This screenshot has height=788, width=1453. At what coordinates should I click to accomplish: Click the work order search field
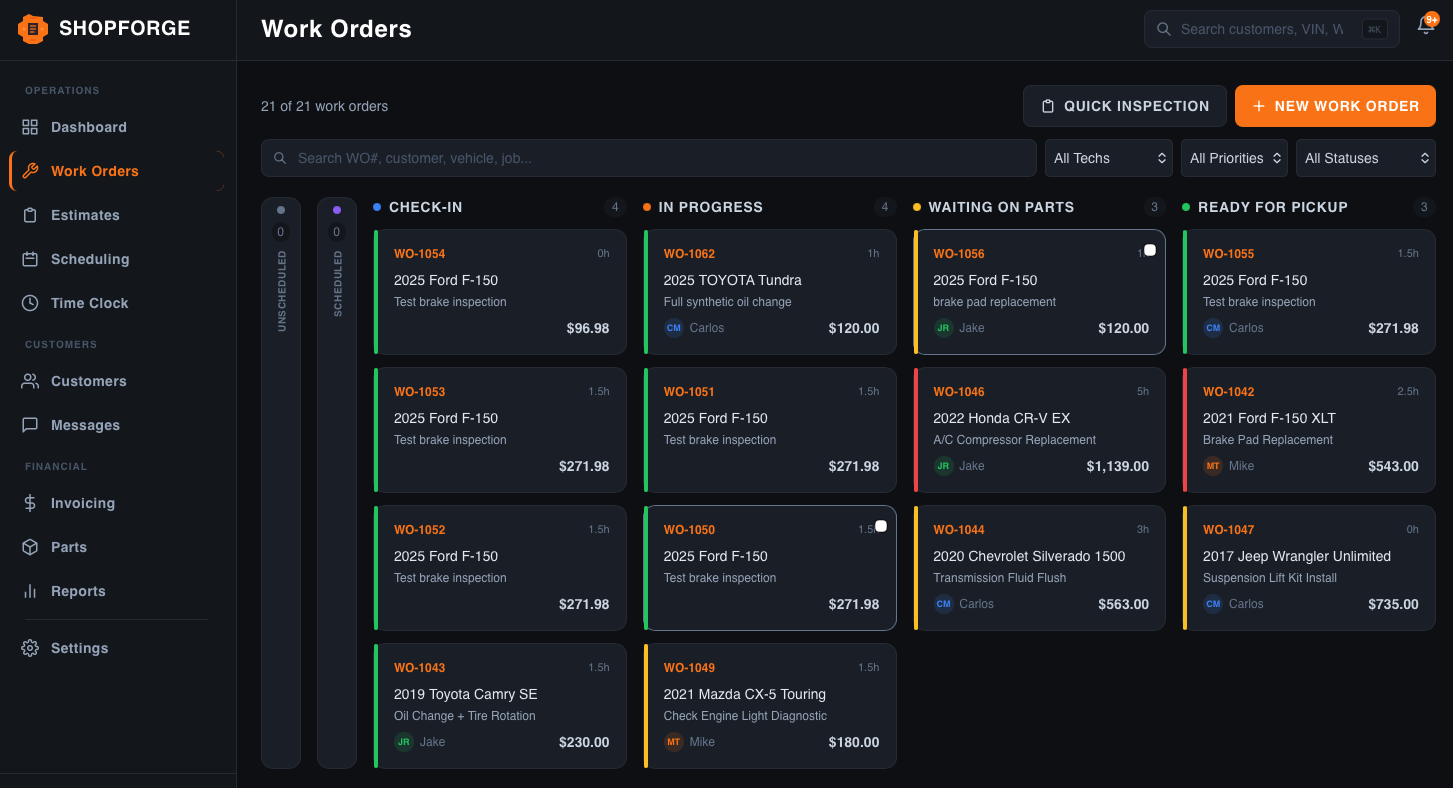[648, 158]
